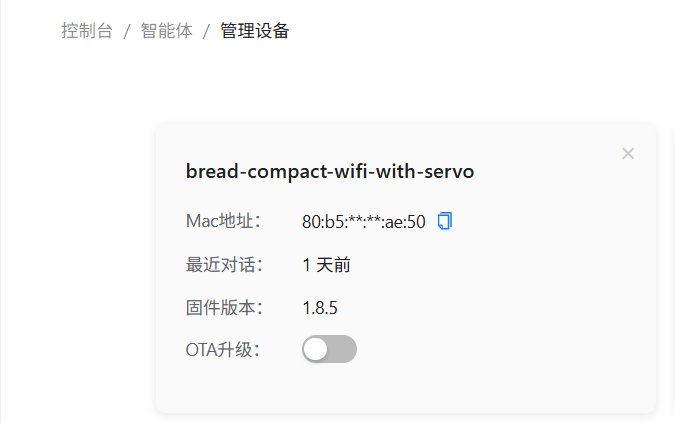Screen dimensions: 675x423
Task: Open 智能体 breadcrumb link
Action: tap(166, 31)
